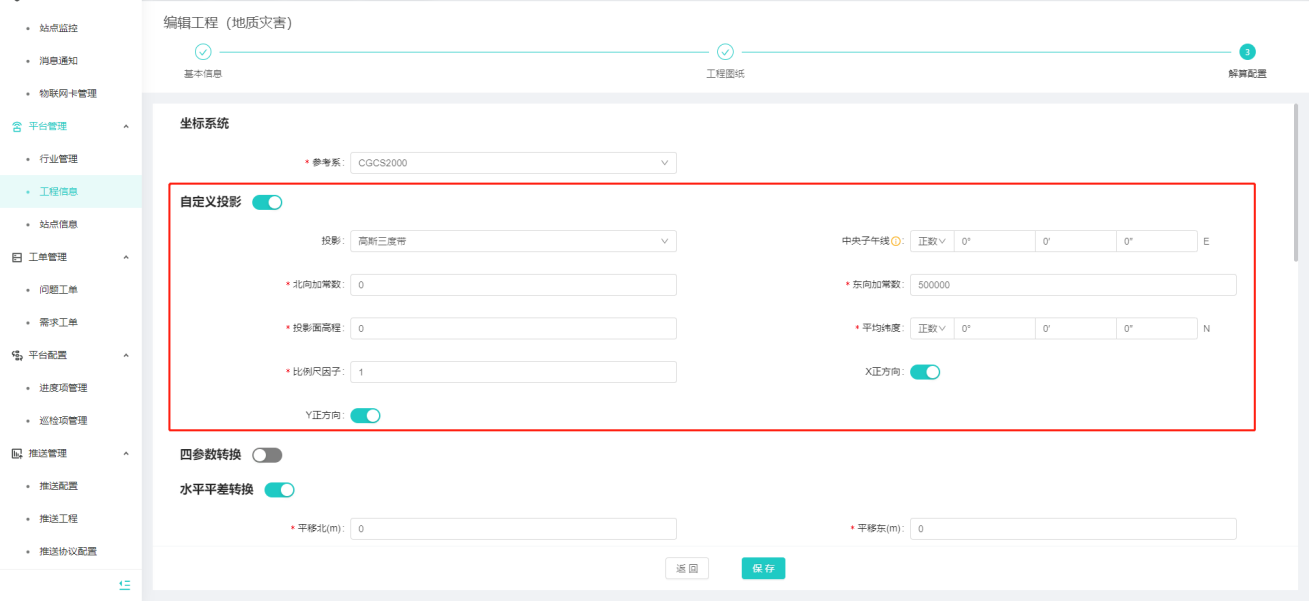The width and height of the screenshot is (1309, 601).
Task: Click the 推送管理 sidebar section icon
Action: (x=16, y=453)
